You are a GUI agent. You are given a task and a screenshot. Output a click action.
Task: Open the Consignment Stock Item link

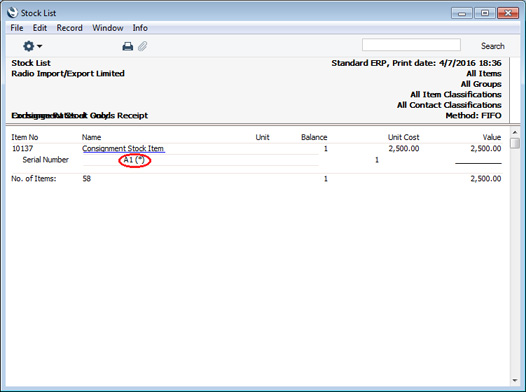pyautogui.click(x=123, y=149)
